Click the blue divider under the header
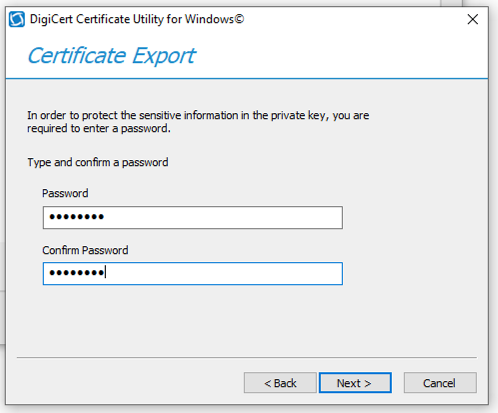This screenshot has height=413, width=498. pyautogui.click(x=247, y=79)
